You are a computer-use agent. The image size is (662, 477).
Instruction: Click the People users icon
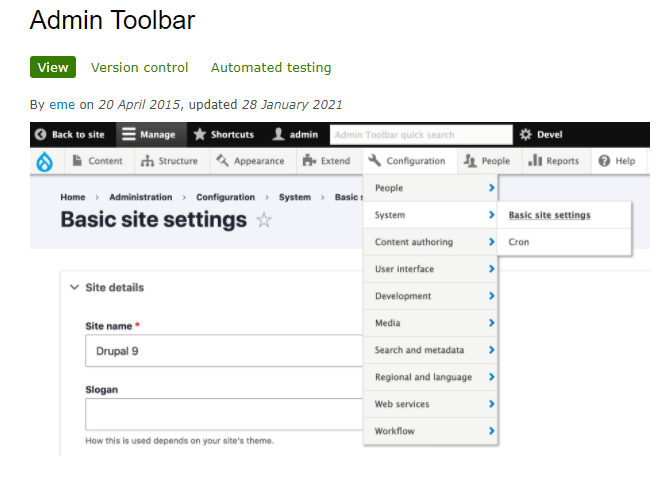[470, 160]
